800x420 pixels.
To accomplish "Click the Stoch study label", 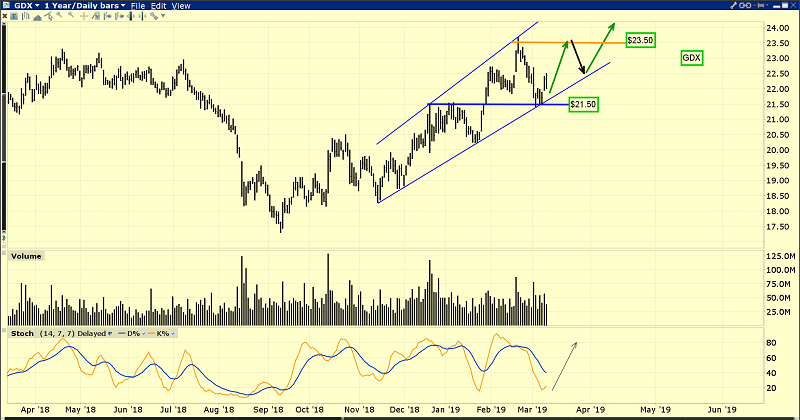I will click(x=22, y=333).
